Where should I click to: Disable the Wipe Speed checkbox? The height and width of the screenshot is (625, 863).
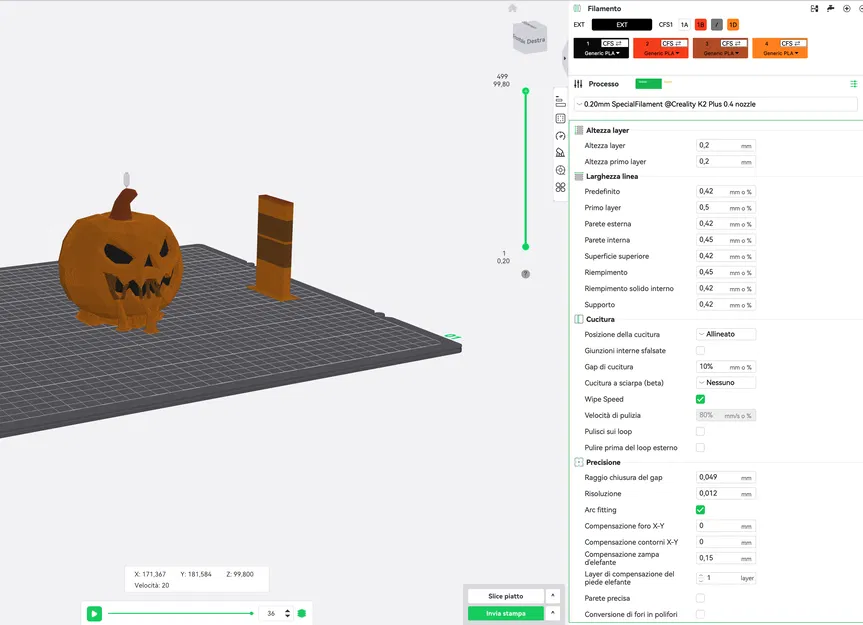(700, 399)
